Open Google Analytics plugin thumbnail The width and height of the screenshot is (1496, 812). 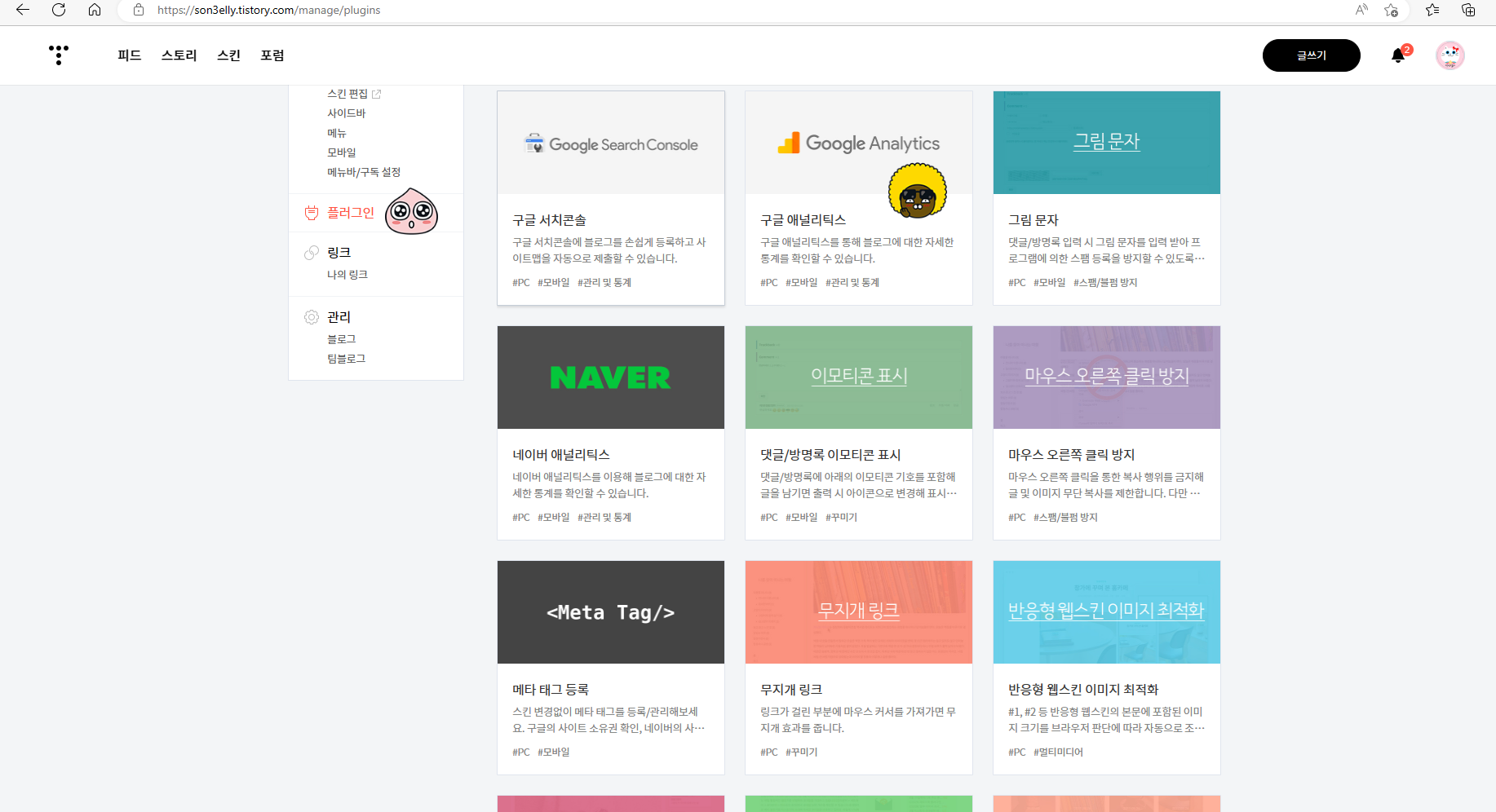click(x=859, y=143)
